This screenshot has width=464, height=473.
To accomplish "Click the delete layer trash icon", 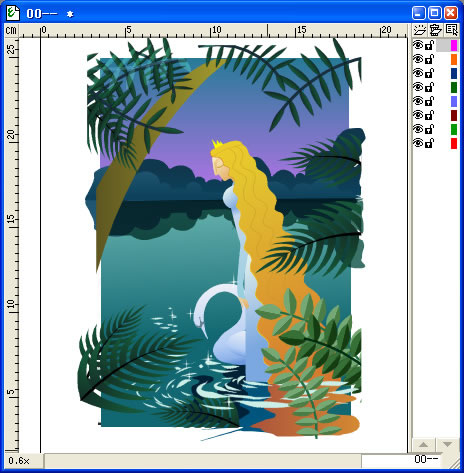I will point(435,30).
